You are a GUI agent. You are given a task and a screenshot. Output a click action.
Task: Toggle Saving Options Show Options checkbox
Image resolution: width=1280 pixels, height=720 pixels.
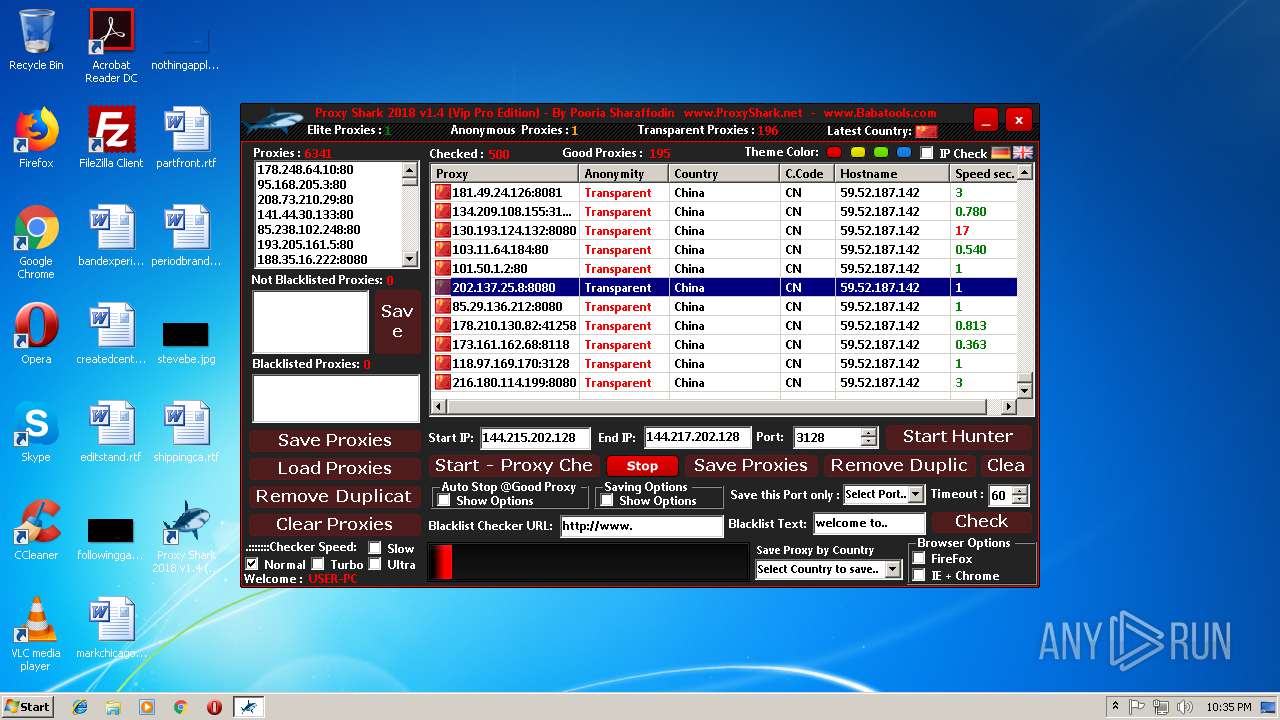coord(607,501)
